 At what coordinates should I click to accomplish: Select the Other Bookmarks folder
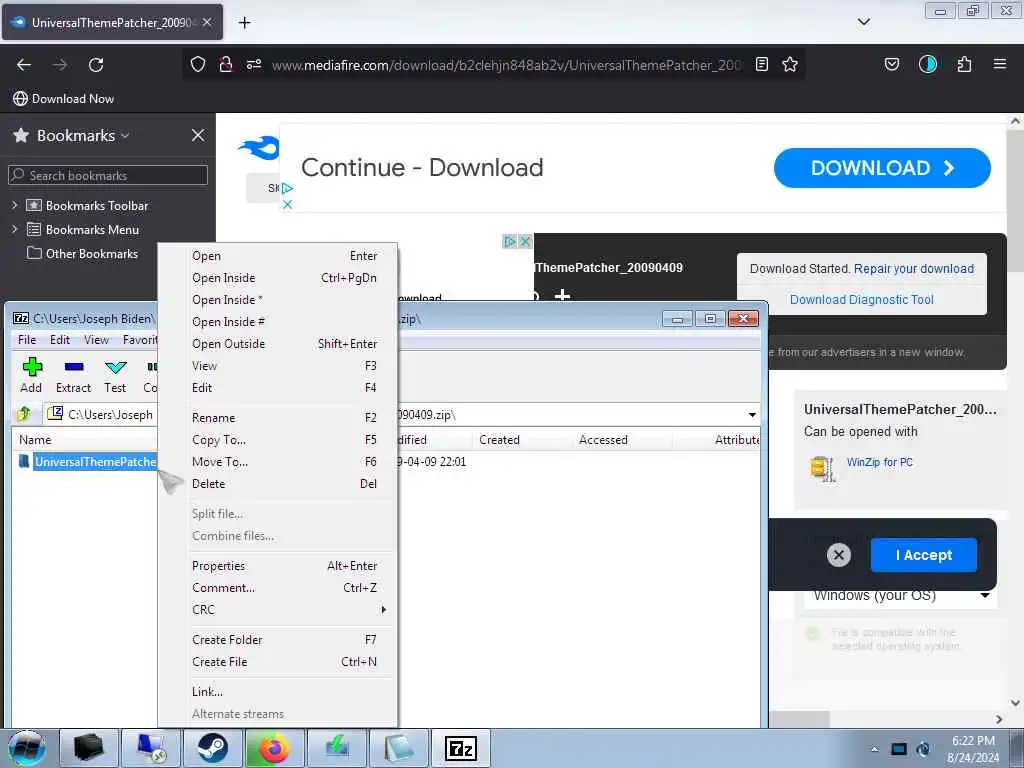pos(82,253)
